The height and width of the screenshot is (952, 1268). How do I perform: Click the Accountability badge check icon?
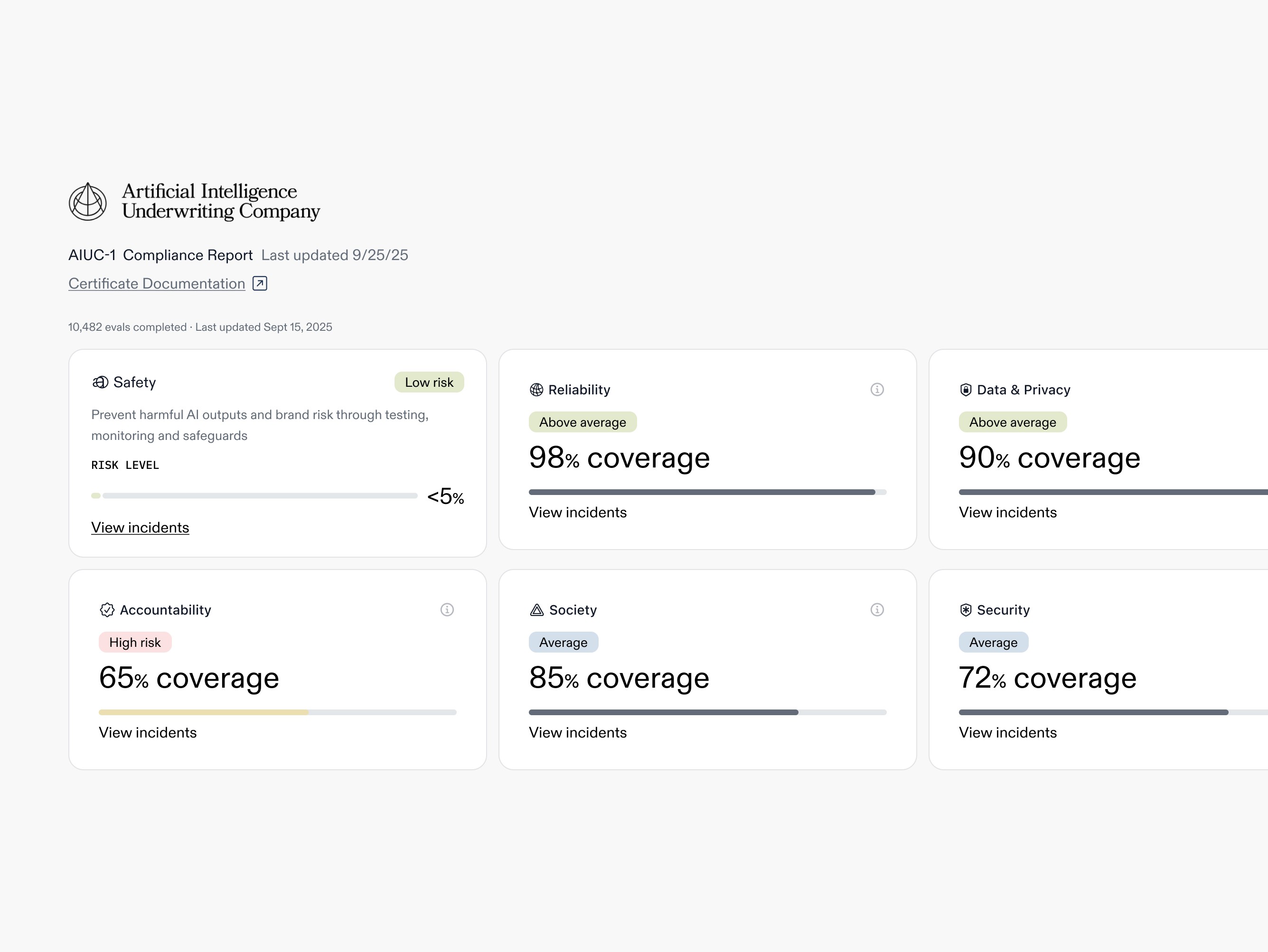(107, 610)
